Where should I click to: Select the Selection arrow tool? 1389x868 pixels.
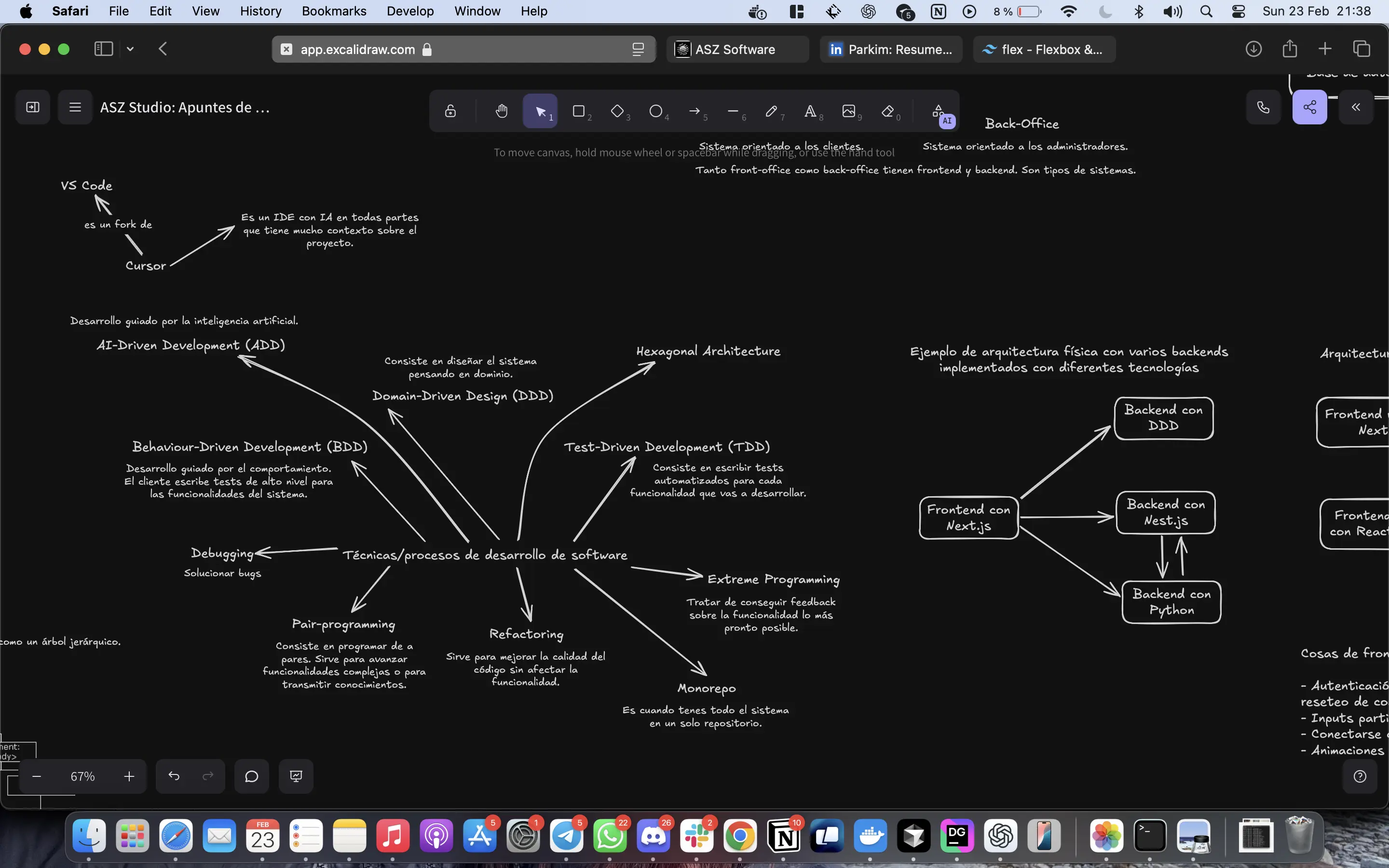pyautogui.click(x=540, y=111)
